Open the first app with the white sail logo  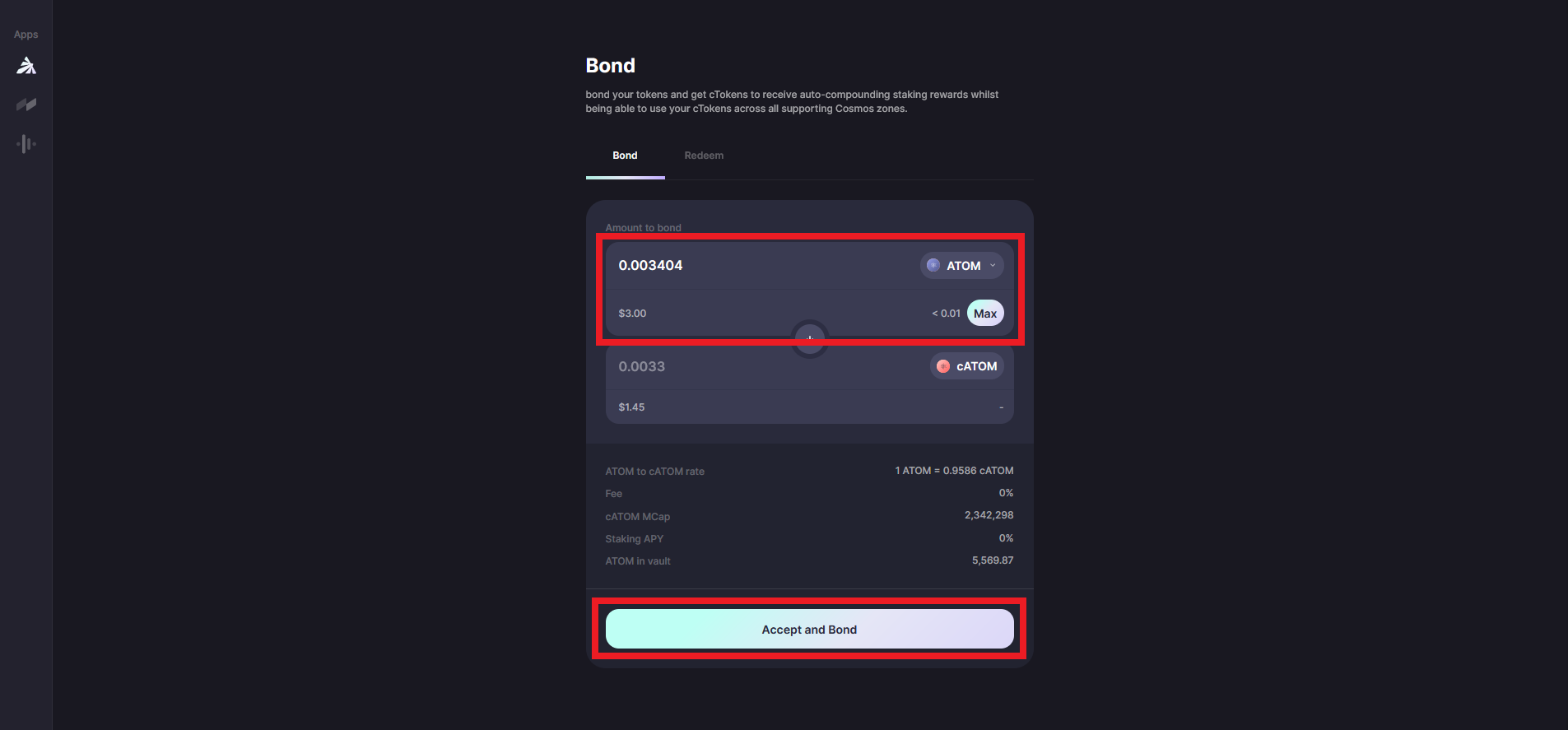26,66
